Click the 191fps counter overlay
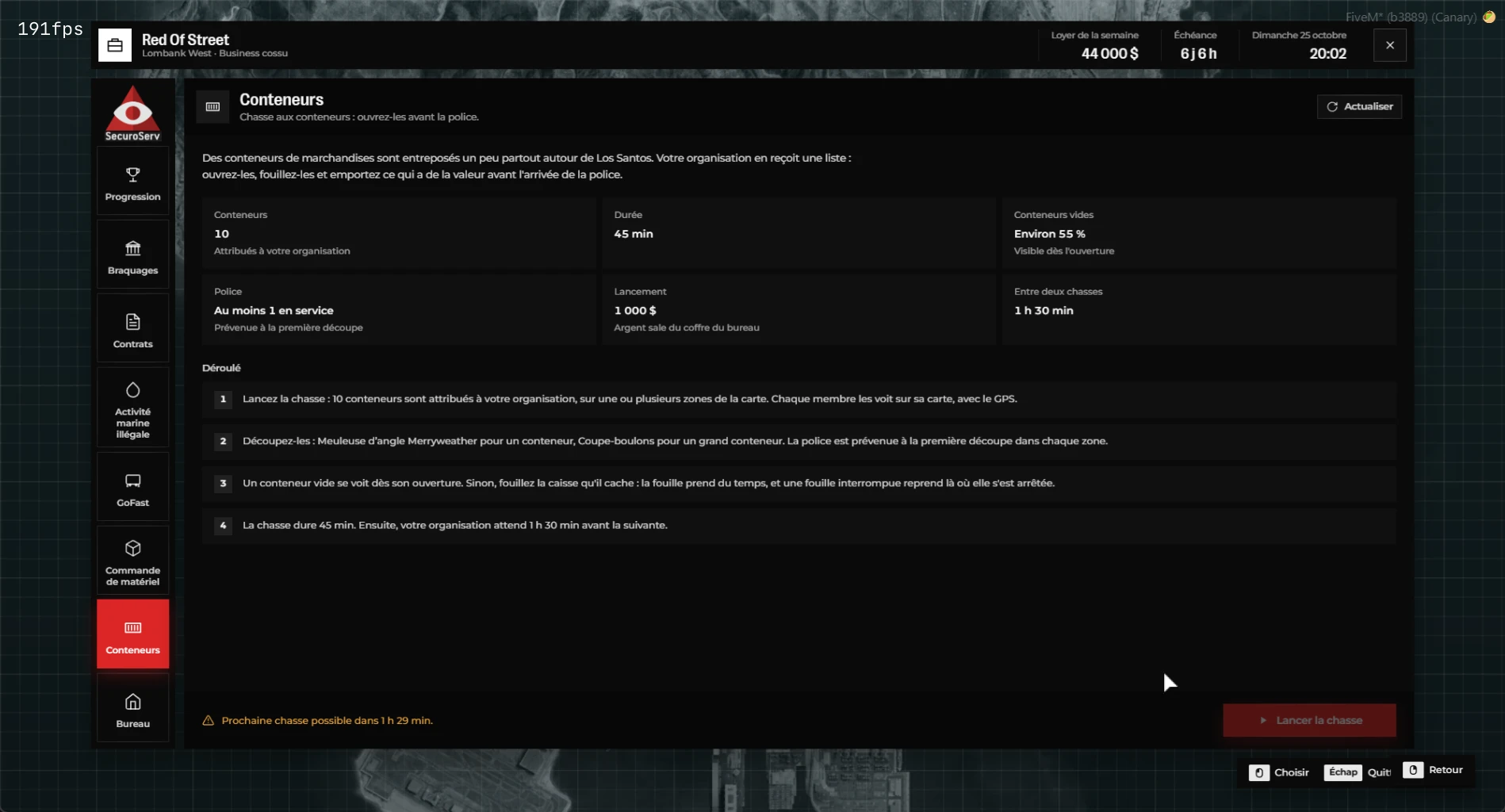The width and height of the screenshot is (1505, 812). tap(50, 29)
